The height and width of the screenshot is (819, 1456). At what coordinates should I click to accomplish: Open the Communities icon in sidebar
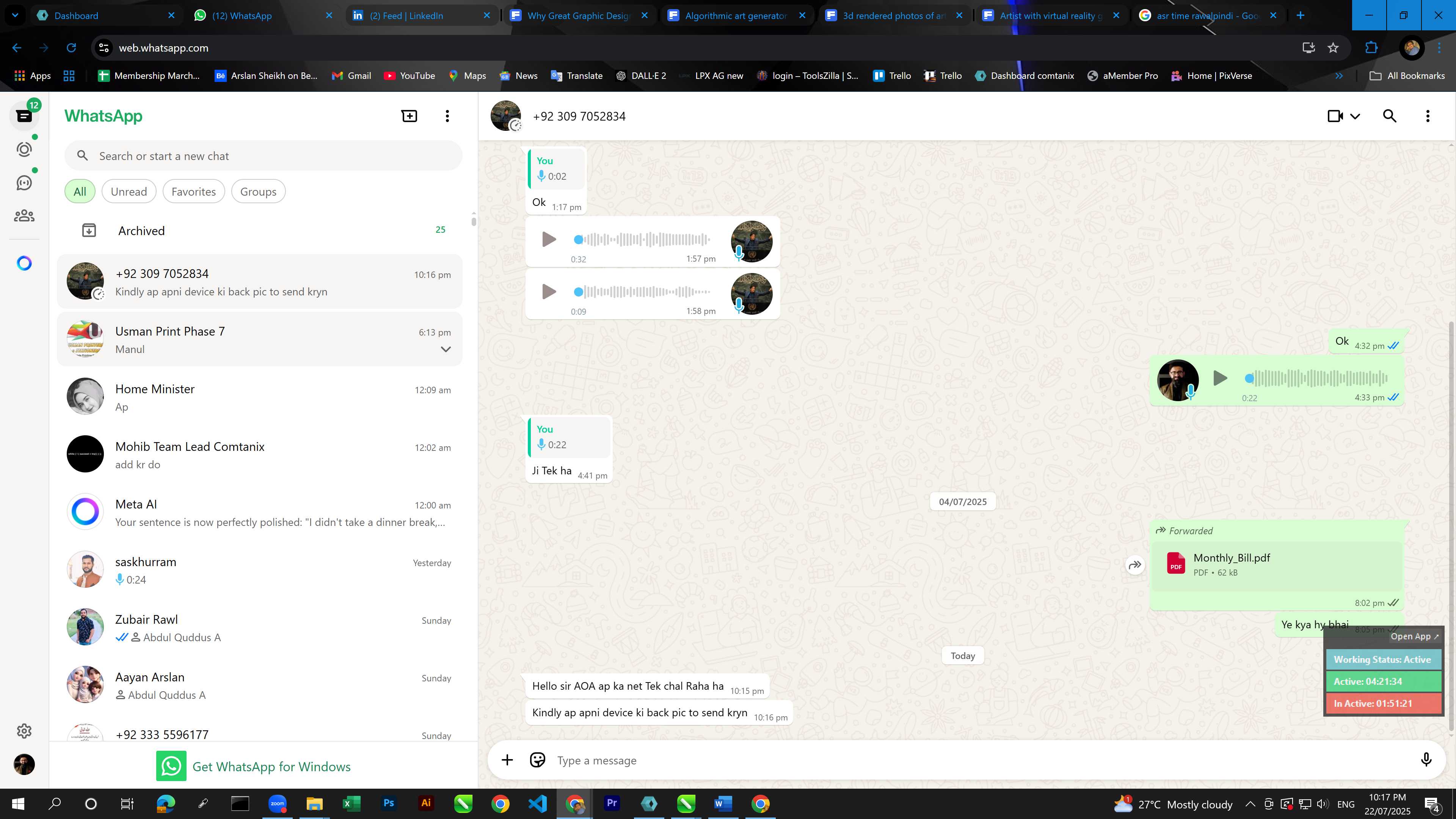point(24,216)
